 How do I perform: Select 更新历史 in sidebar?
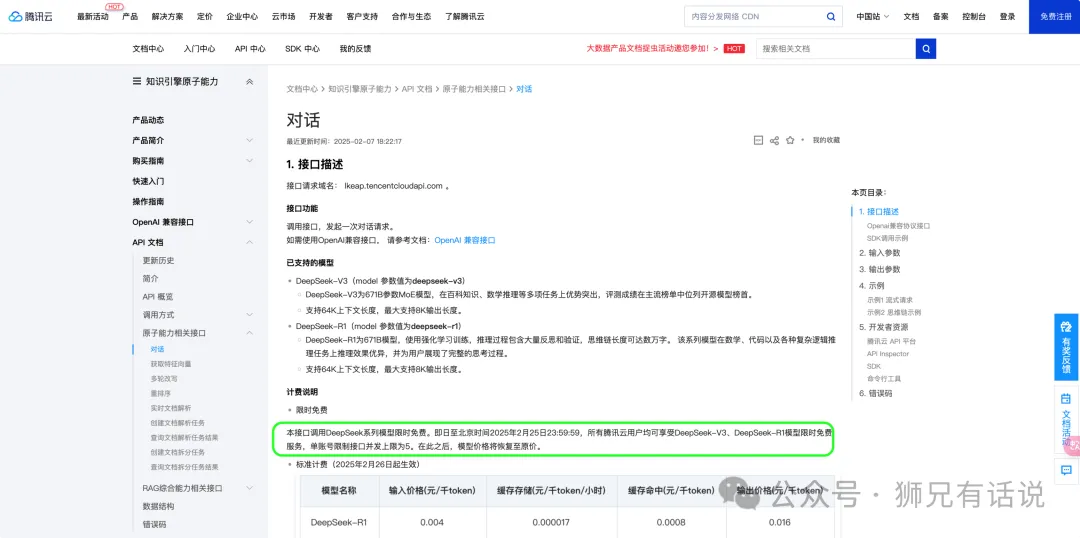tap(158, 260)
